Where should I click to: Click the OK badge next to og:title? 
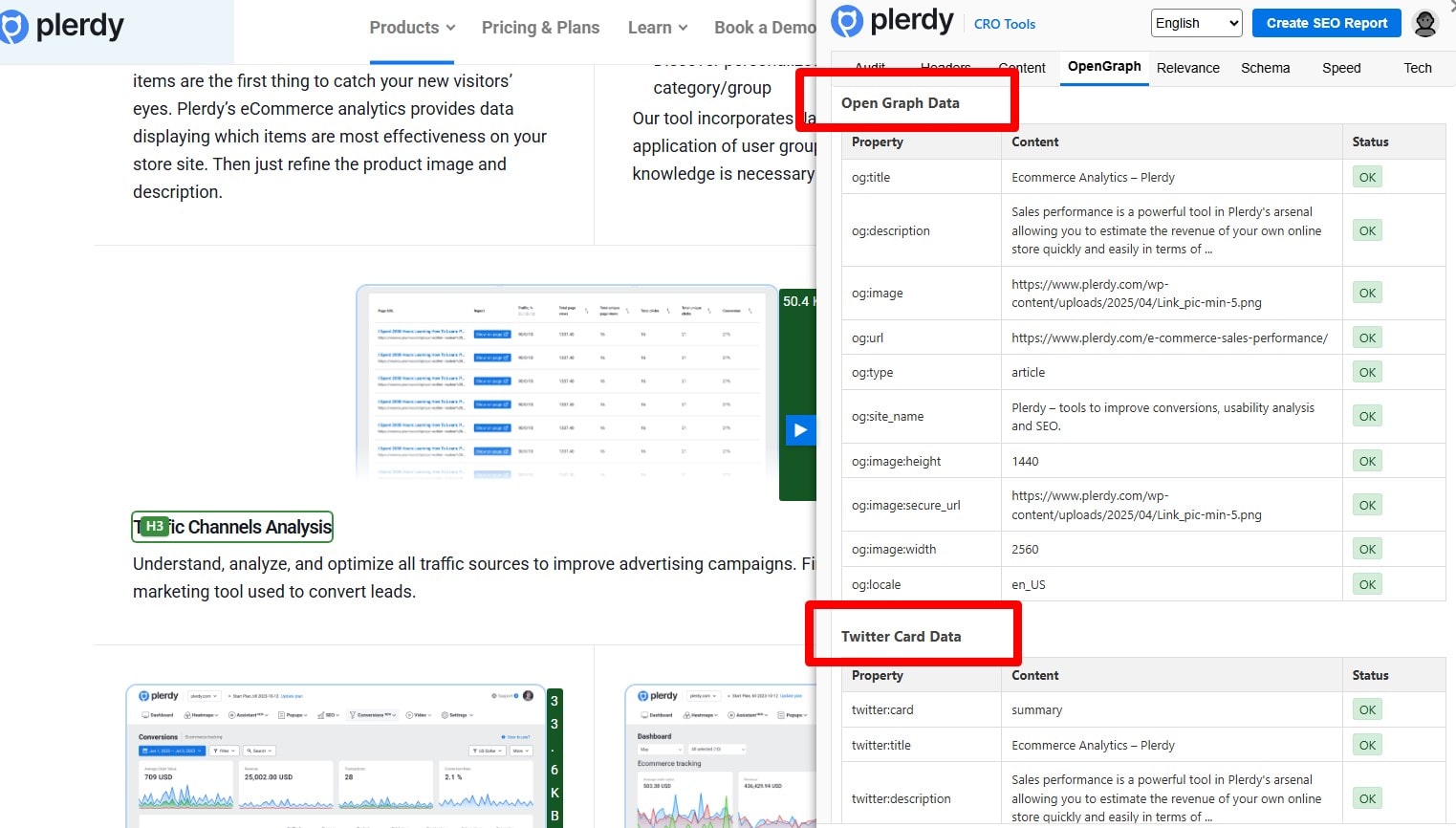point(1366,176)
